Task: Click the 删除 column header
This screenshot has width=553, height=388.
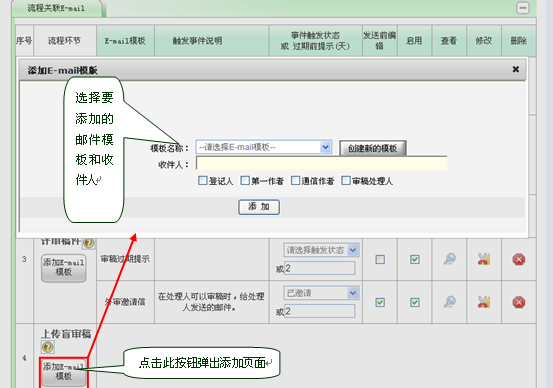Action: click(x=518, y=41)
